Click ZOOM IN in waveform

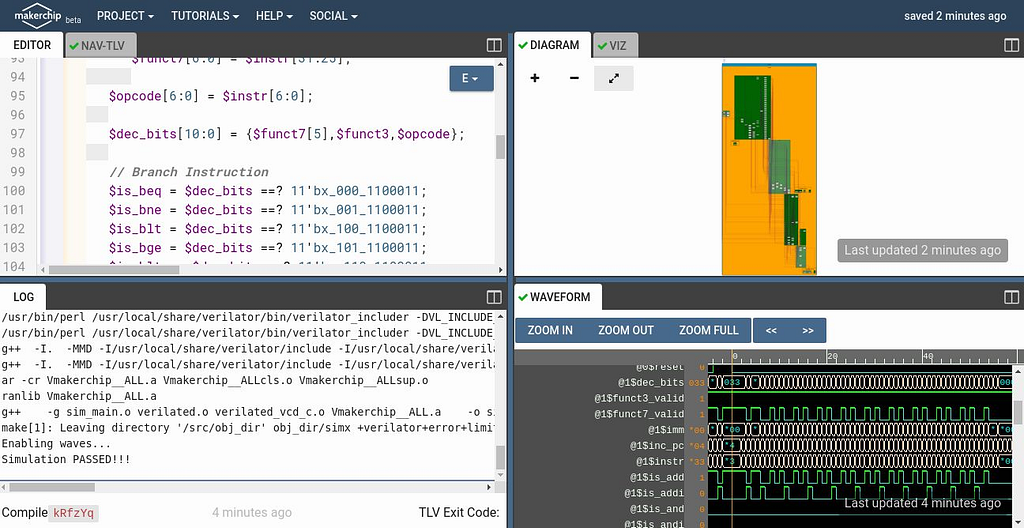(x=551, y=330)
